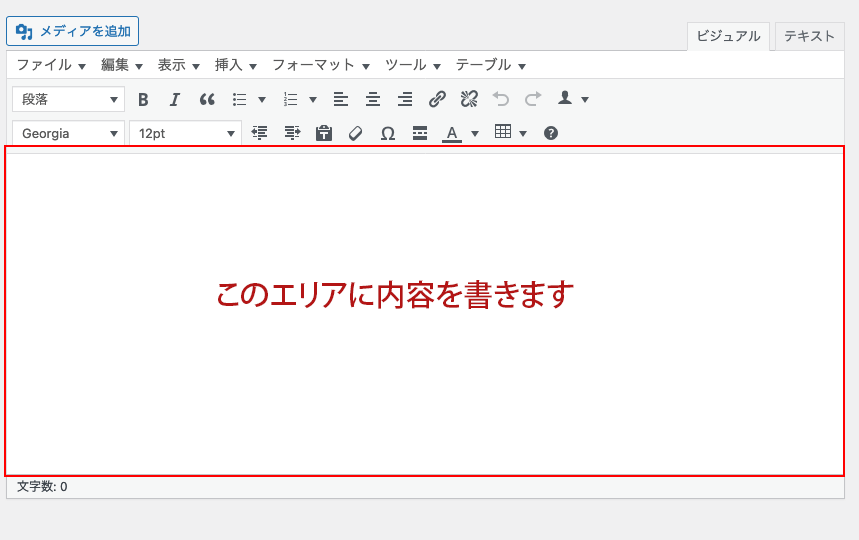This screenshot has height=540, width=859.
Task: Expand the table options arrow
Action: tap(523, 134)
